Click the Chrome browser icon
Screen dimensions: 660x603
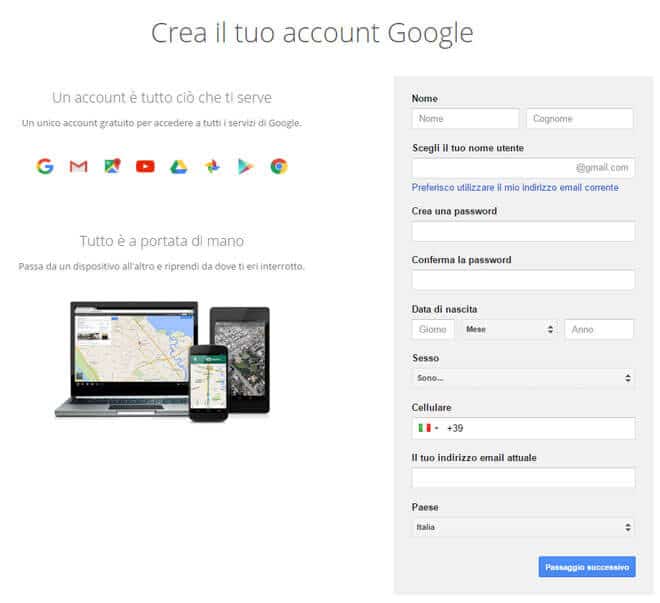coord(279,166)
